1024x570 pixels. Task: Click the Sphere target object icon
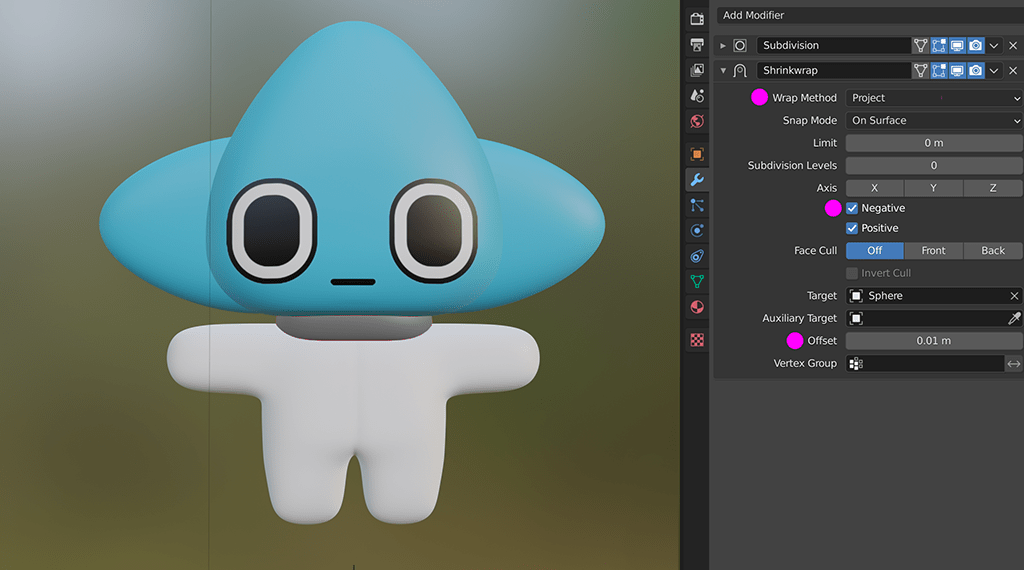pyautogui.click(x=856, y=296)
